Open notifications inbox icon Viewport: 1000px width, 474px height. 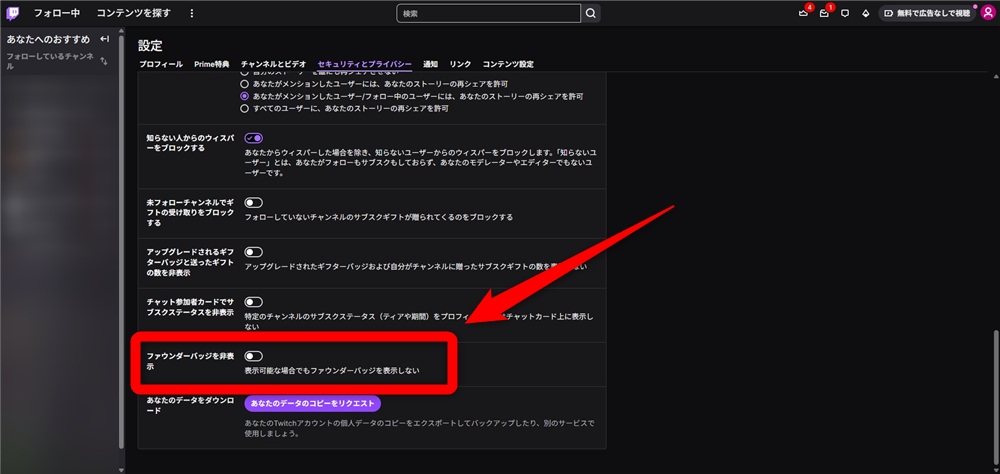tap(824, 13)
